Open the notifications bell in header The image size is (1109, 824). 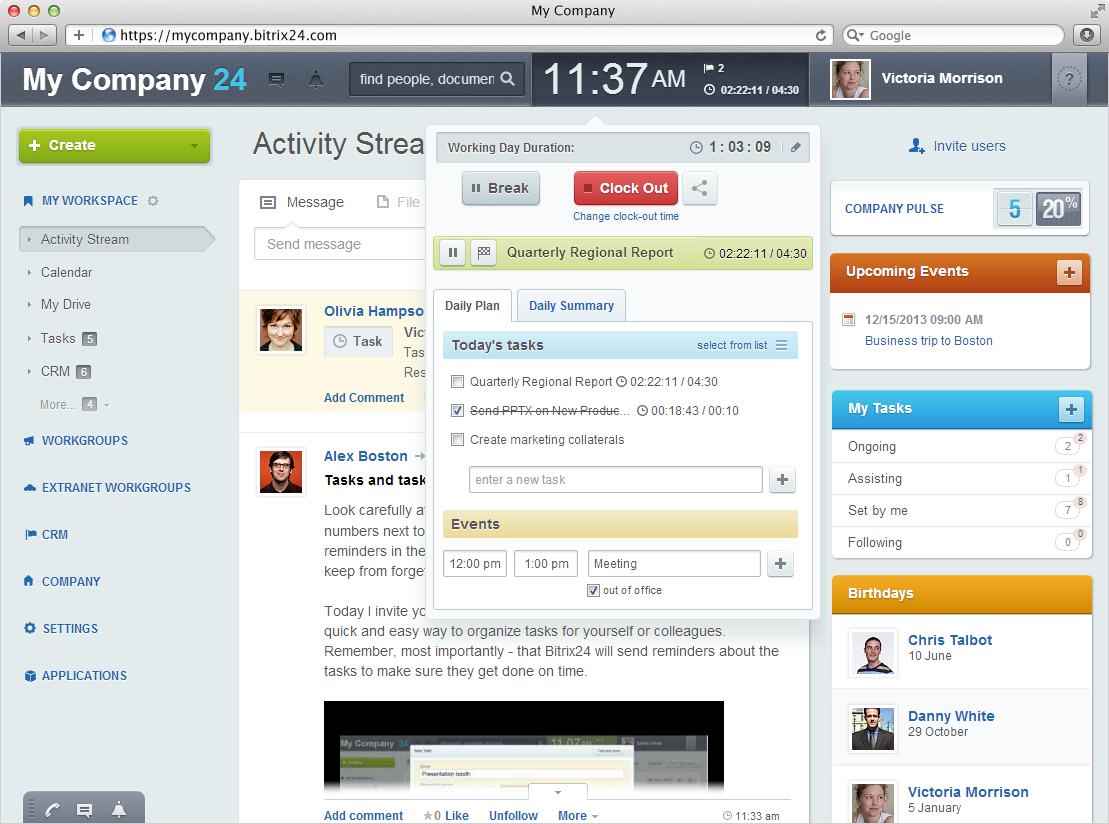point(316,80)
